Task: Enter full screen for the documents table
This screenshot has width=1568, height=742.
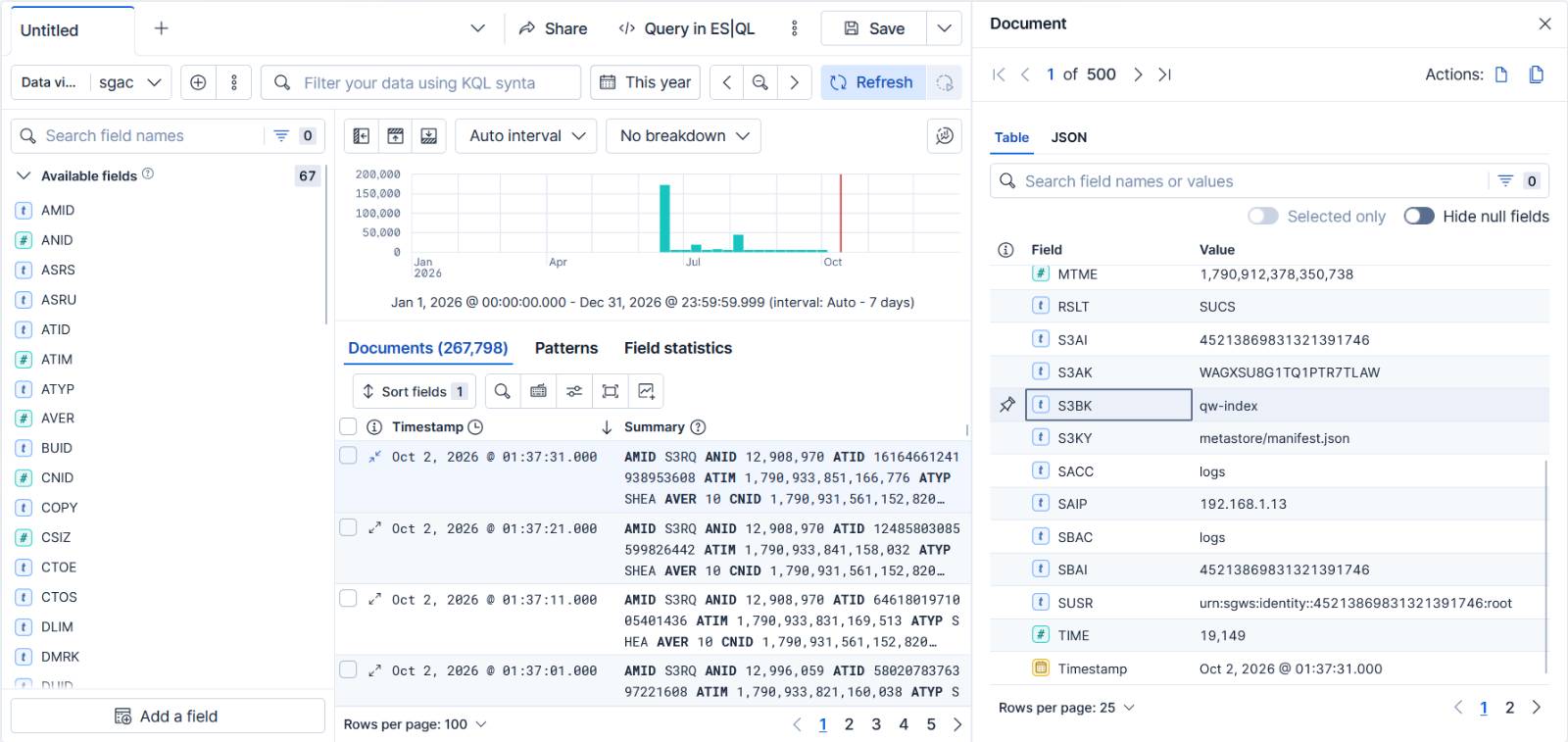Action: 611,391
